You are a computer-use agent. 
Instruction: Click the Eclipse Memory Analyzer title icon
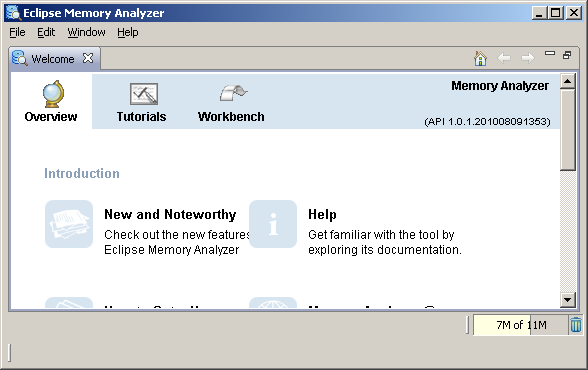pos(13,13)
